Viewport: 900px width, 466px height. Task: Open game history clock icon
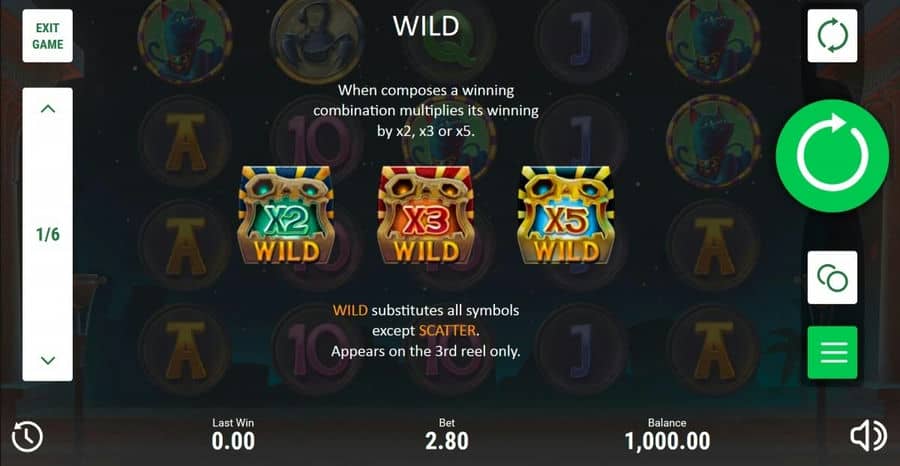[27, 437]
